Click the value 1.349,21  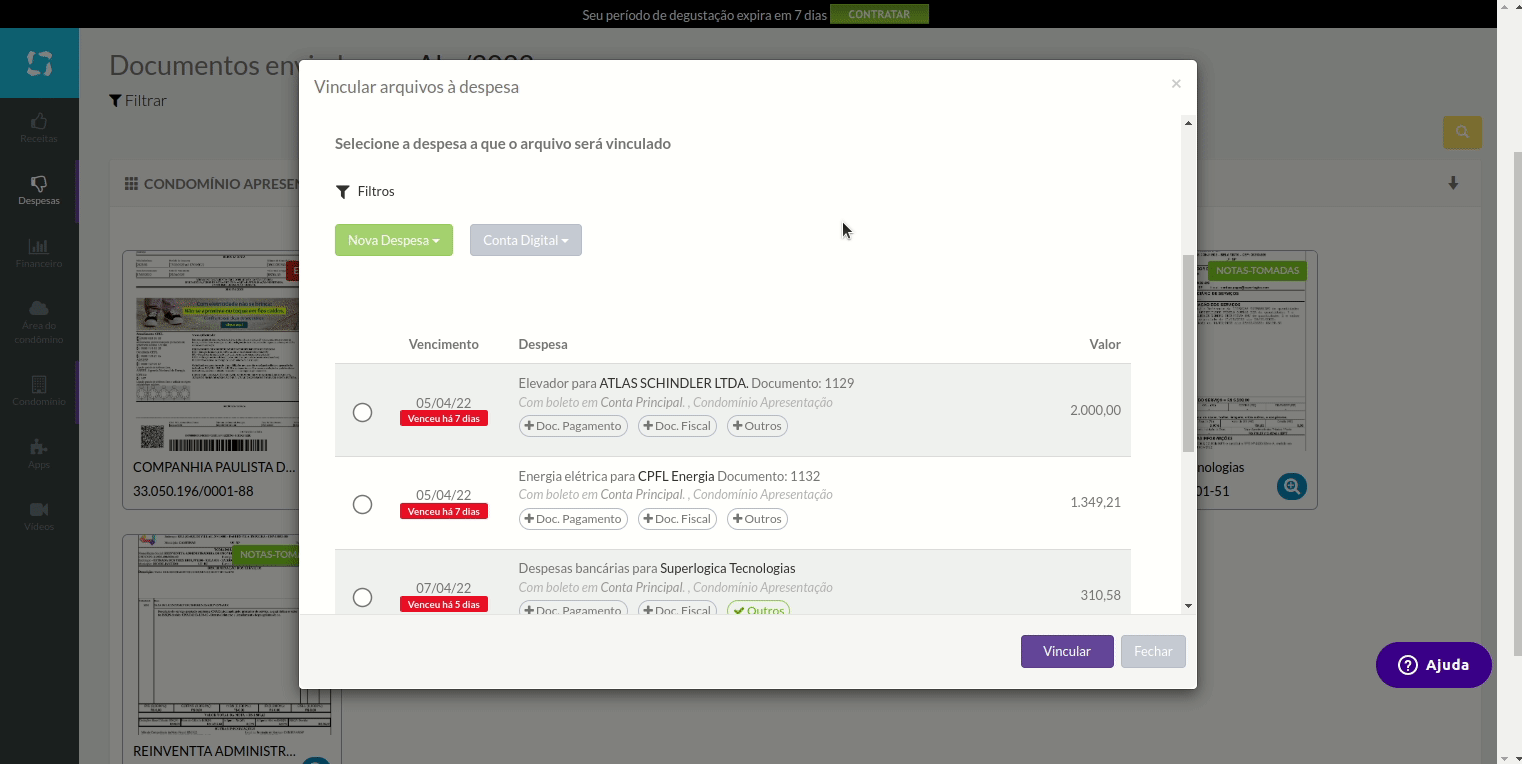click(x=1095, y=502)
